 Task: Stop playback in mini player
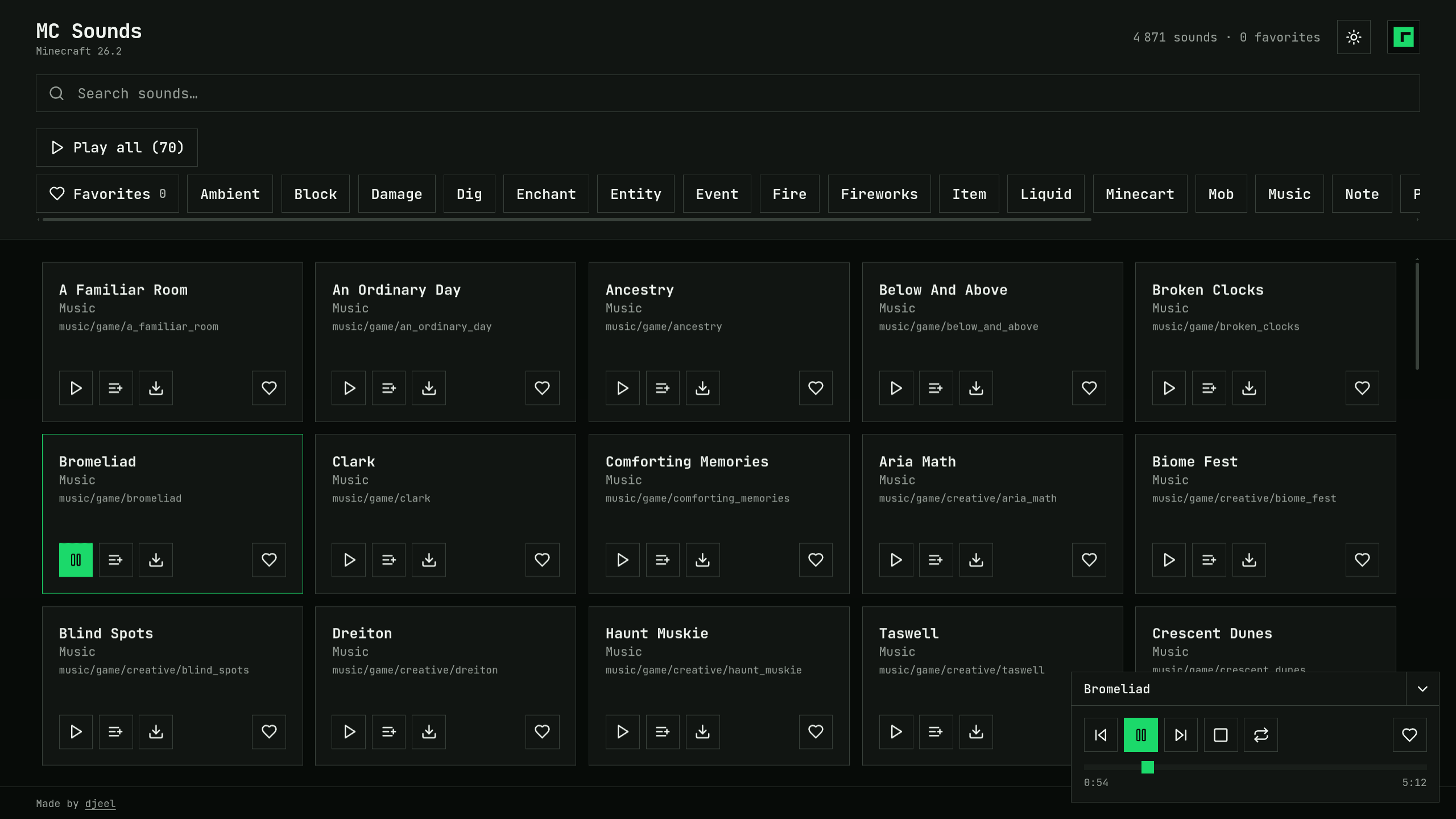(x=1221, y=735)
